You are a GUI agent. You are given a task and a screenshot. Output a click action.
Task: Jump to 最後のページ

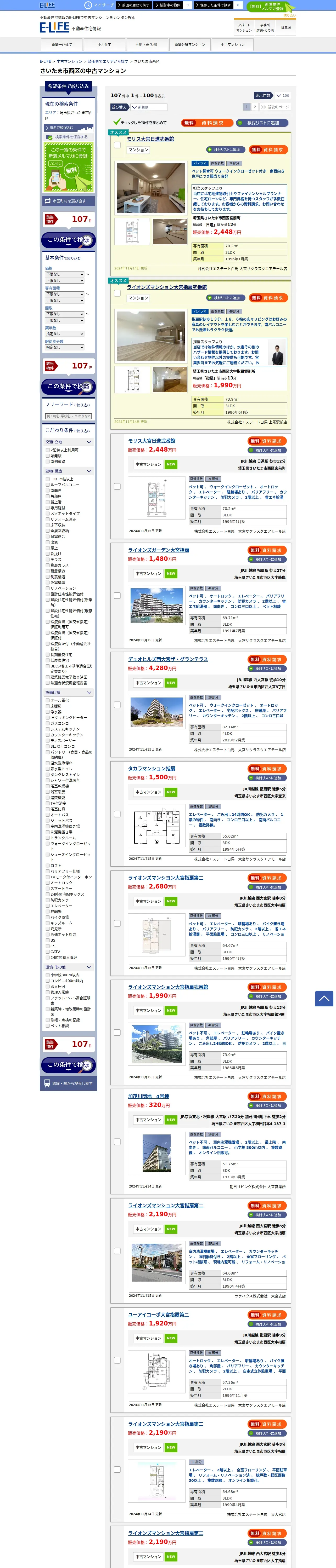(x=275, y=107)
